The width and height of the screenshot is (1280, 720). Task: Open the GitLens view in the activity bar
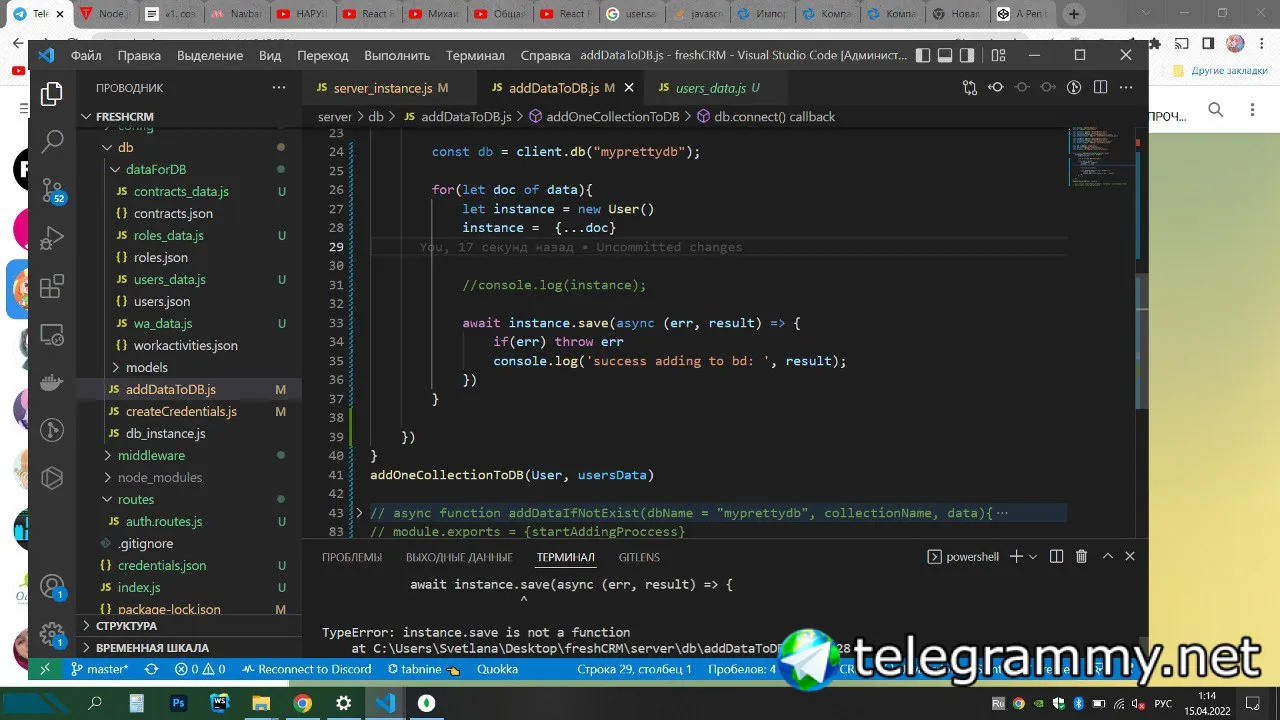pos(52,431)
